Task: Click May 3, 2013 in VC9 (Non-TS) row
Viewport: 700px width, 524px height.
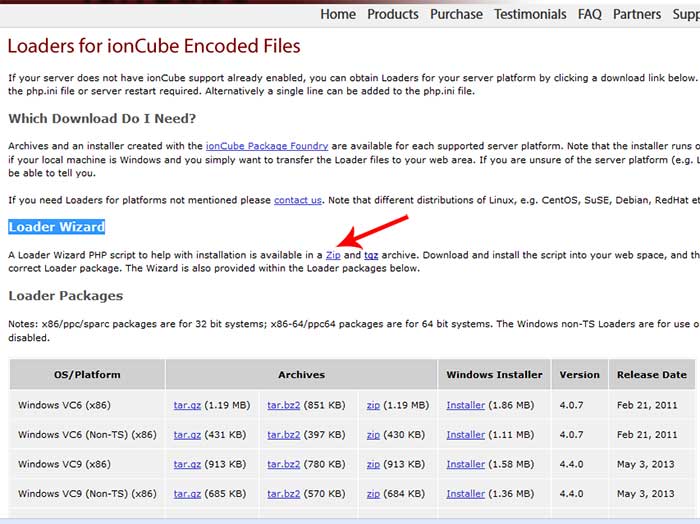Action: click(646, 494)
